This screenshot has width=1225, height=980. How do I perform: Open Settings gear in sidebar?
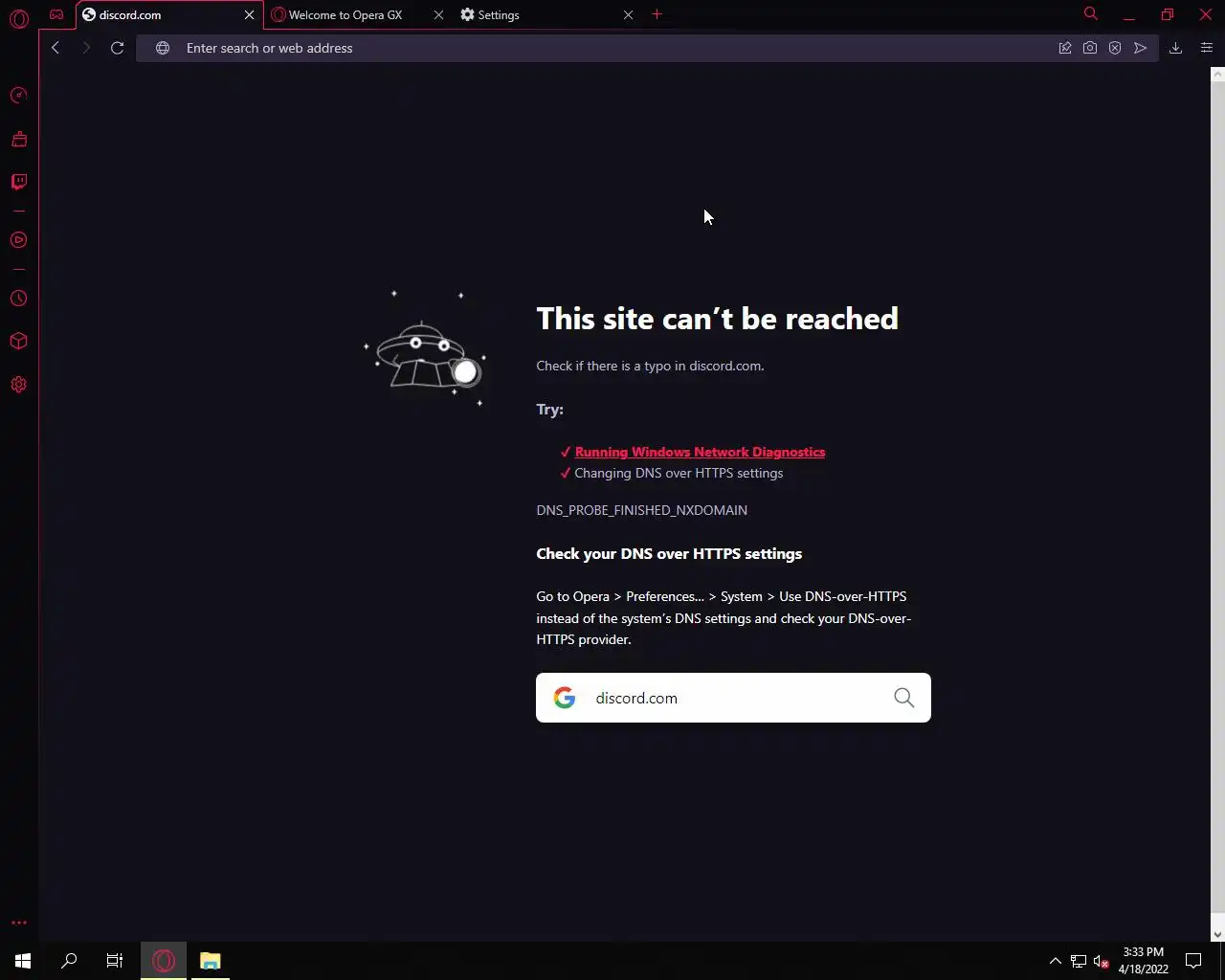(x=18, y=385)
